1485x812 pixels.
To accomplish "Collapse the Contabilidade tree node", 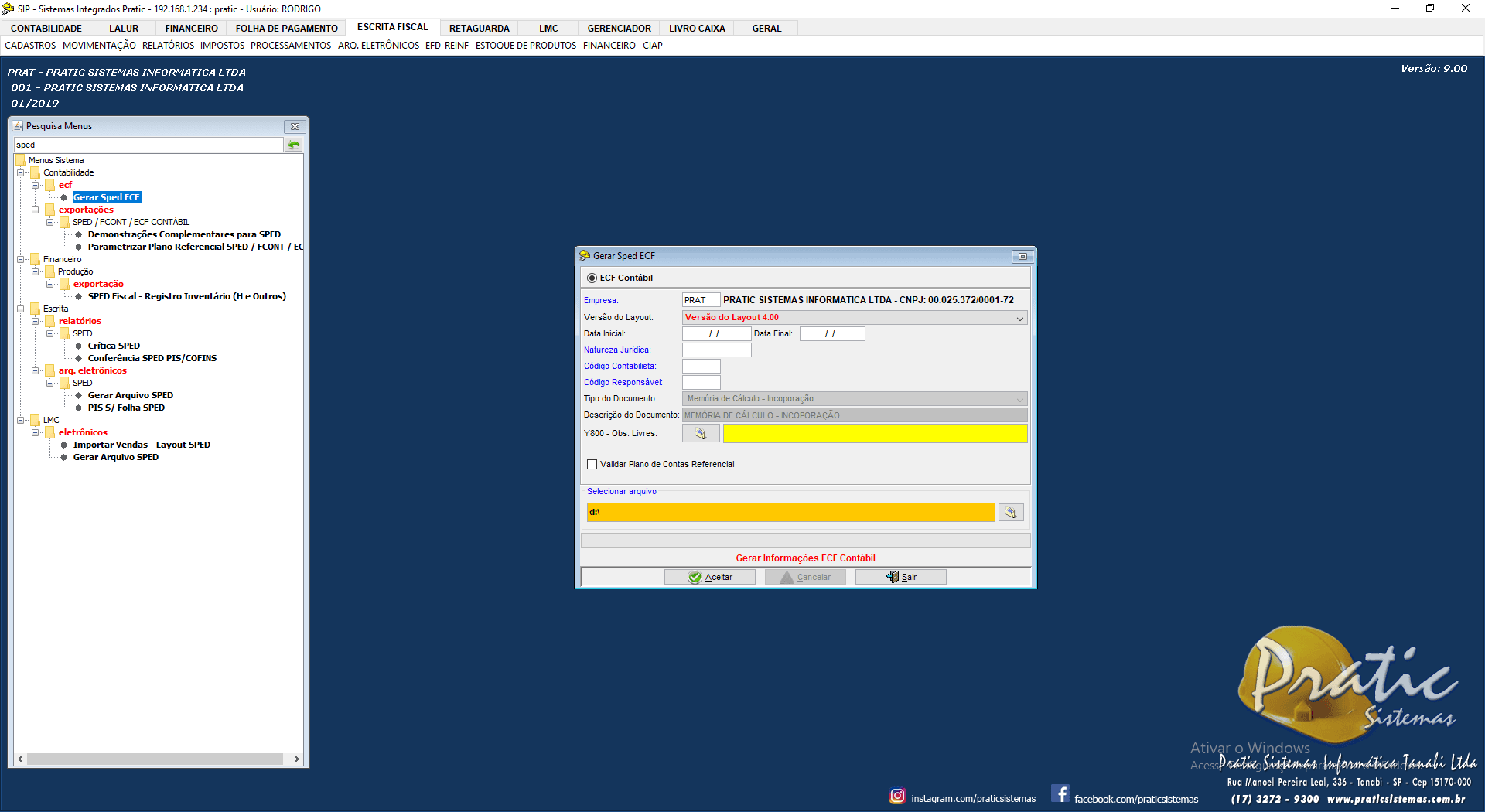I will (x=21, y=172).
